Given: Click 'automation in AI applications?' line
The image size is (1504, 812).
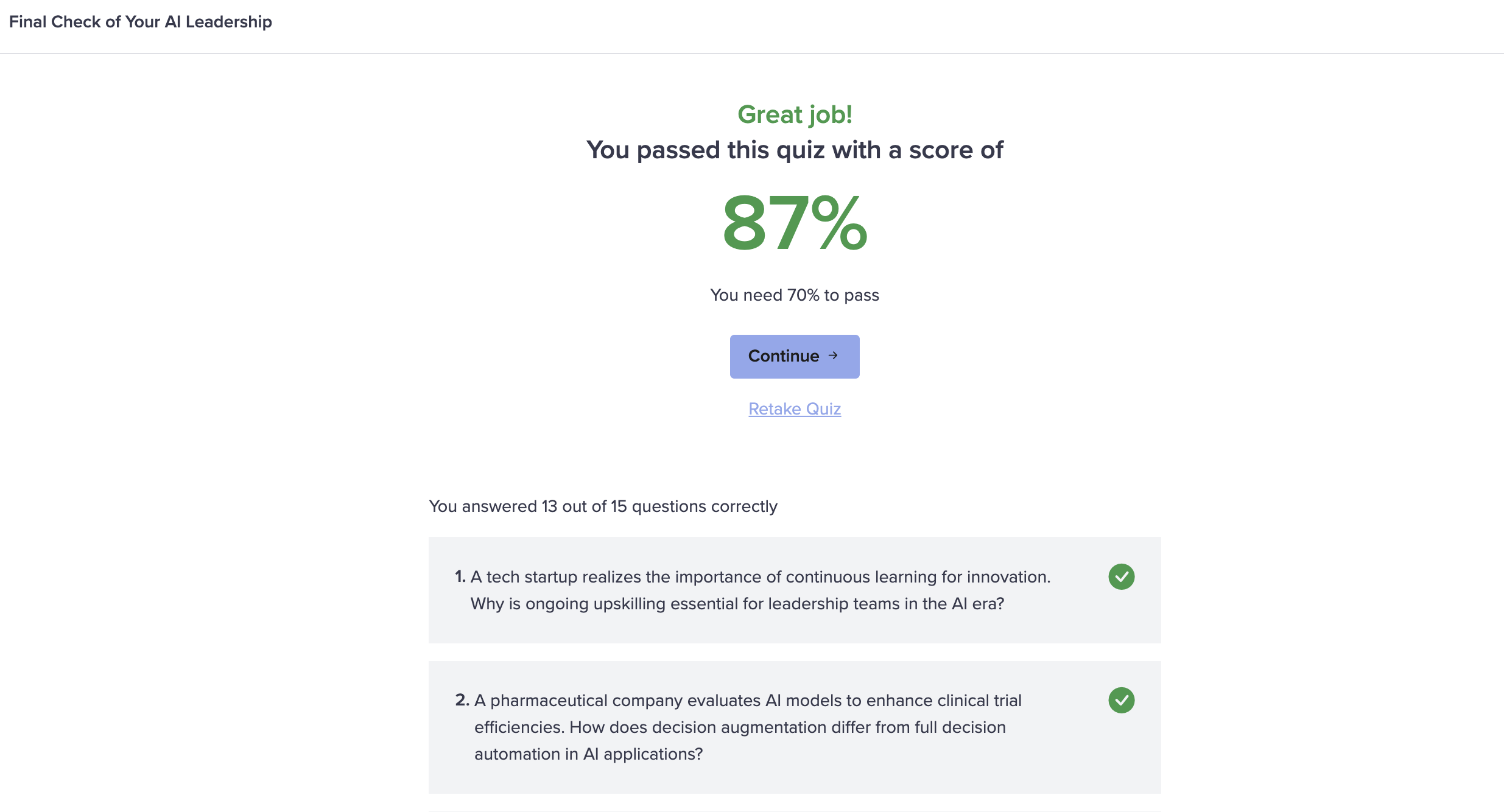Looking at the screenshot, I should (588, 754).
